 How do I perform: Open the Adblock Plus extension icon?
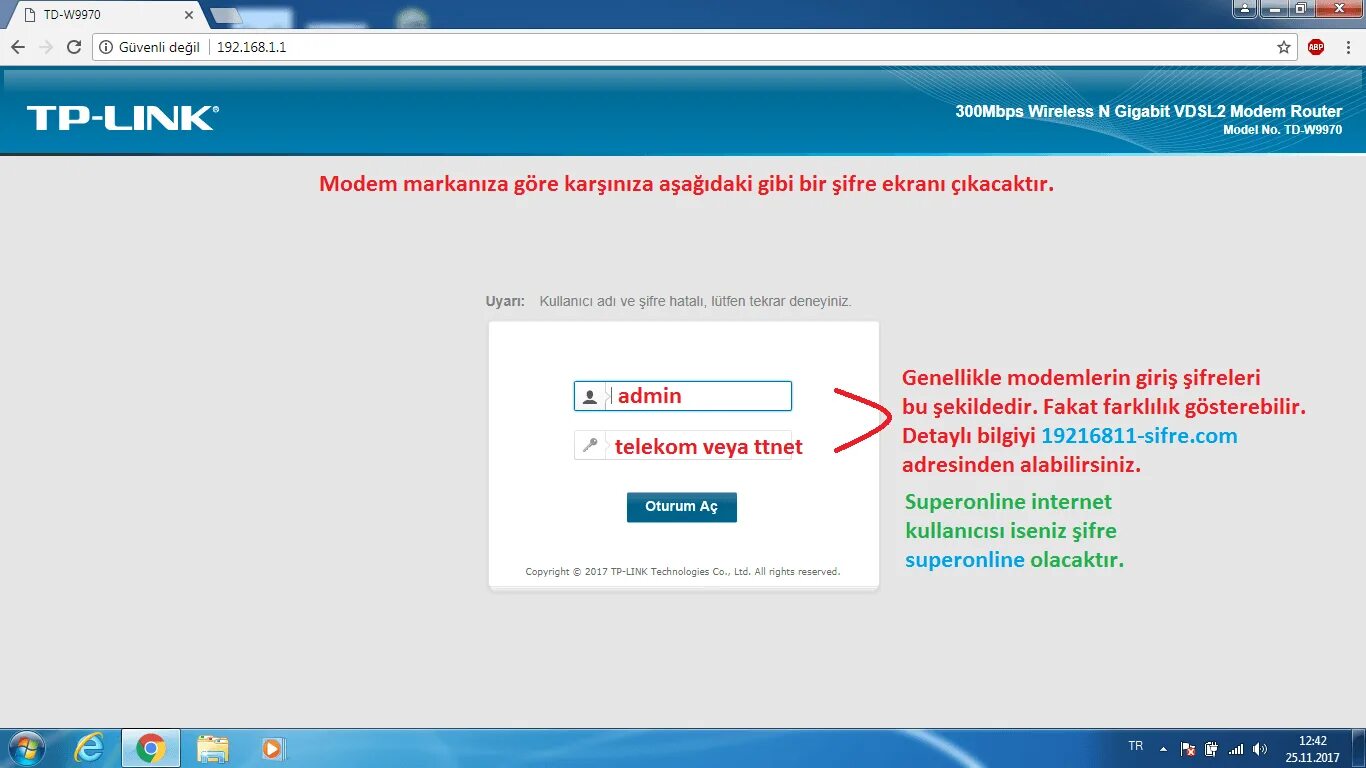click(x=1316, y=47)
